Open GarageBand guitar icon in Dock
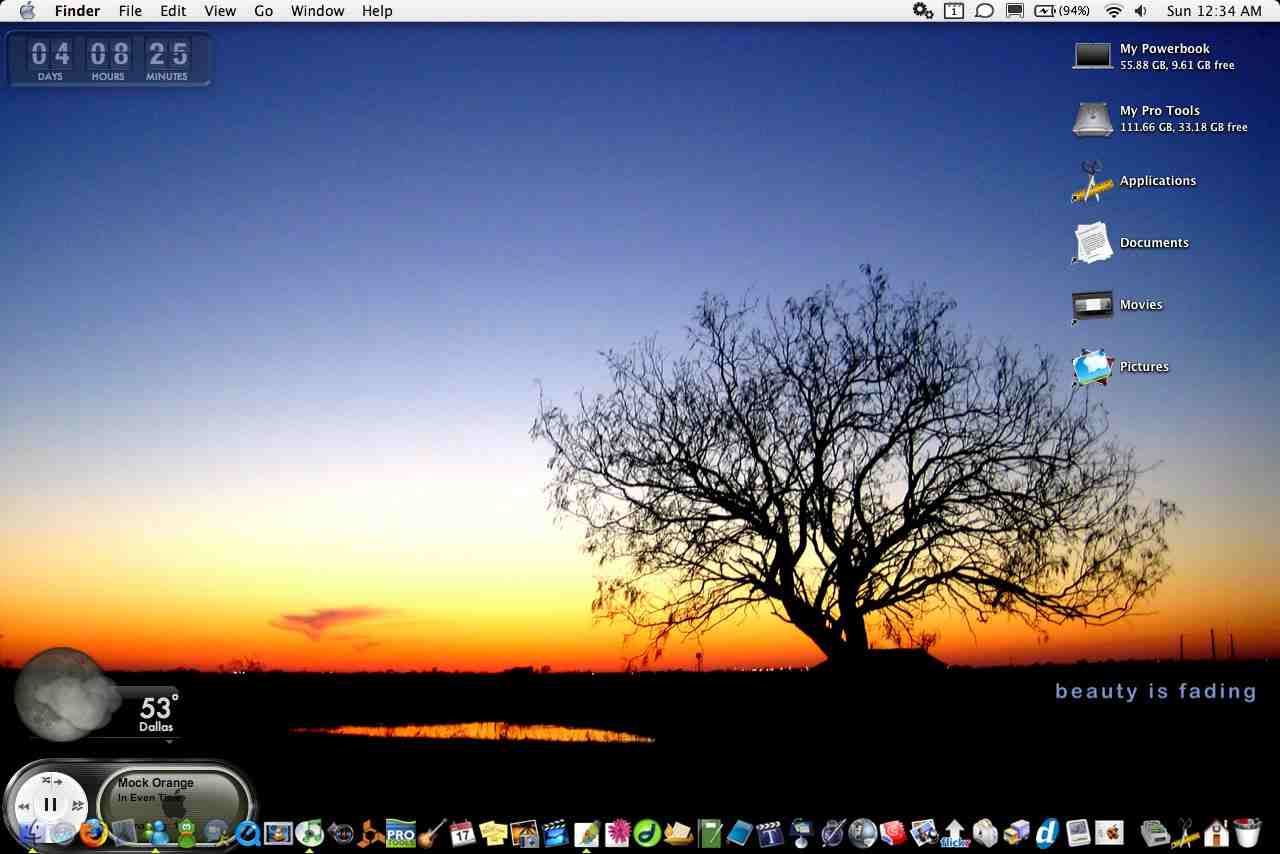 coord(432,832)
